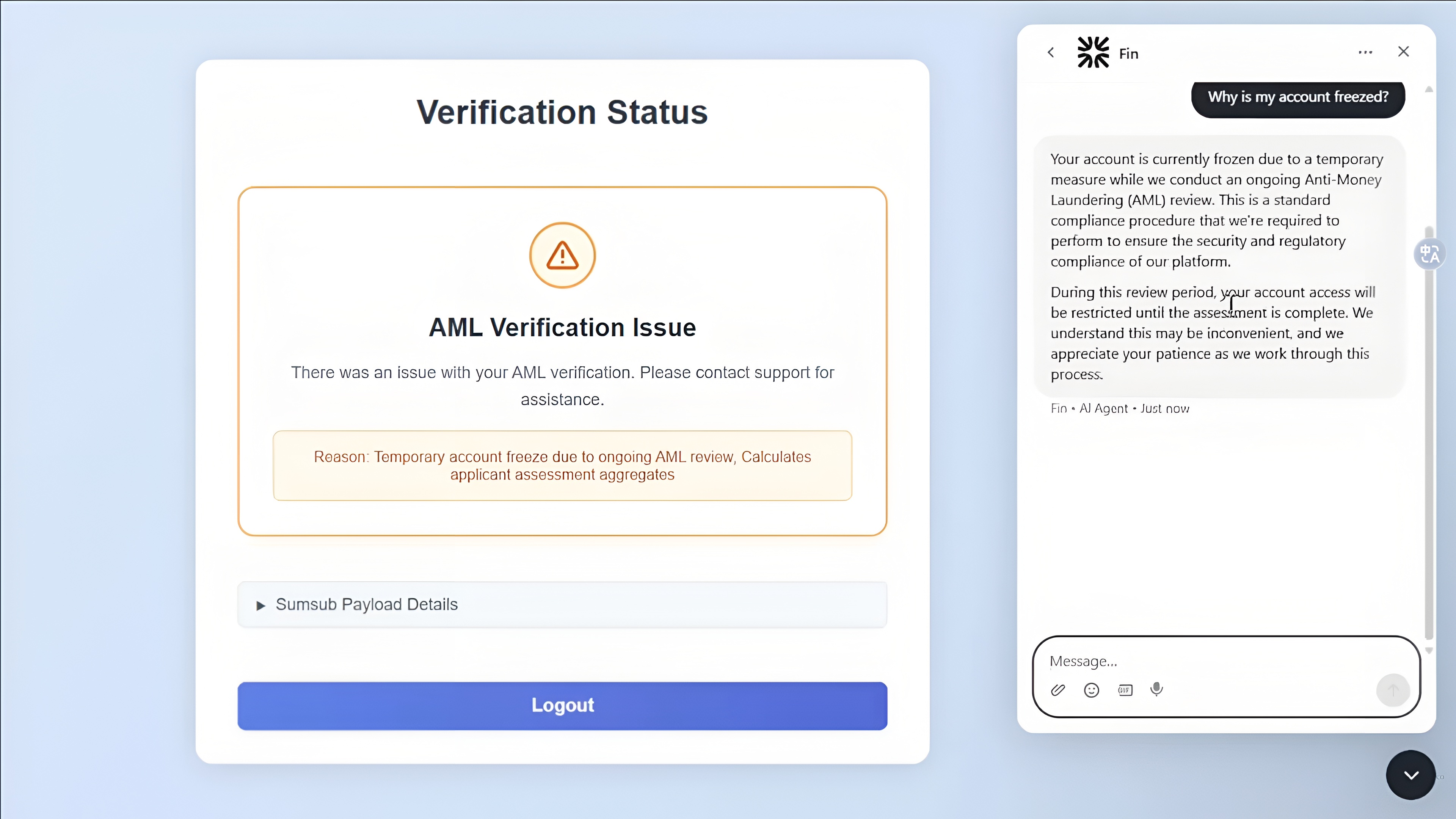Click the translate floating icon
Viewport: 1456px width, 819px height.
coord(1430,254)
